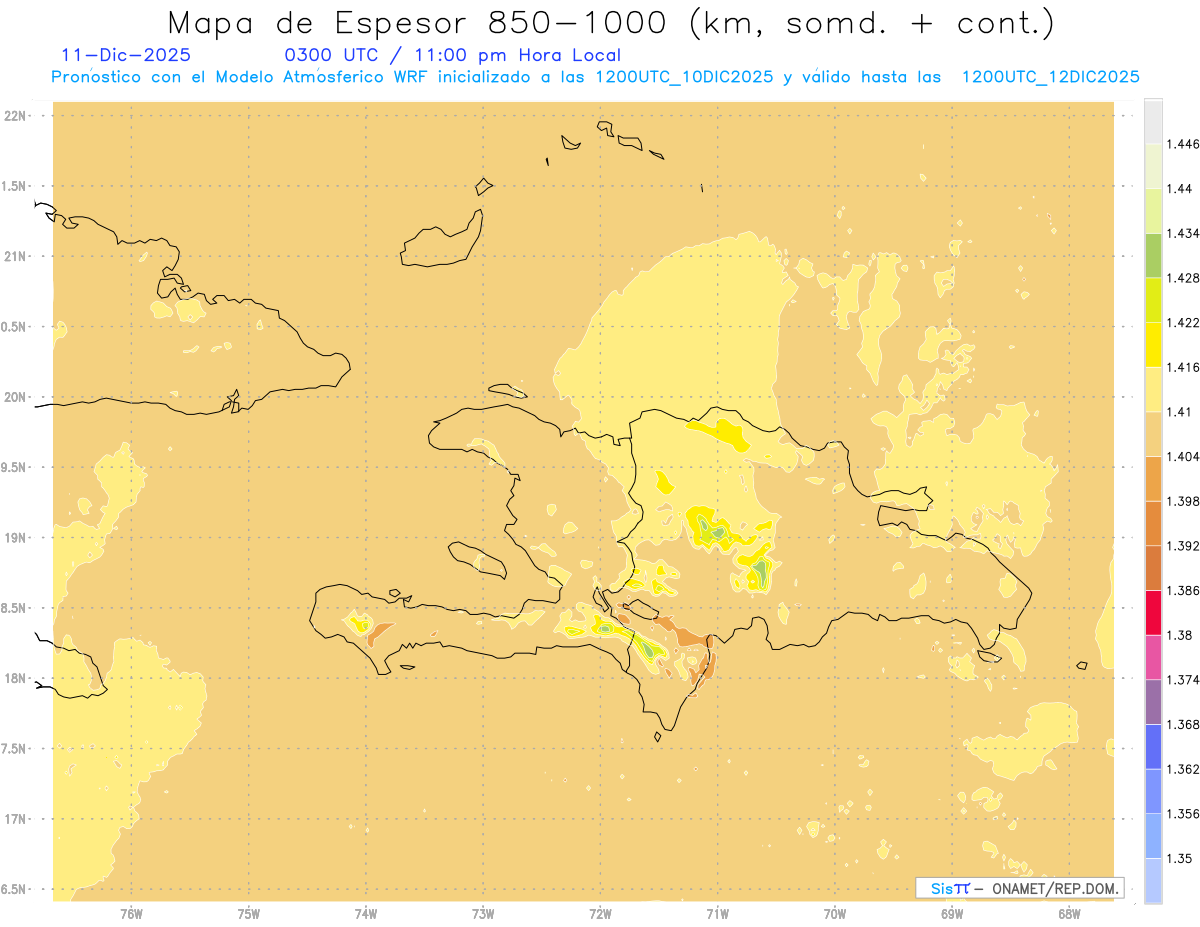
Task: Pick the pale cream swatch between 1.44 and 1.446
Action: [x=1153, y=166]
